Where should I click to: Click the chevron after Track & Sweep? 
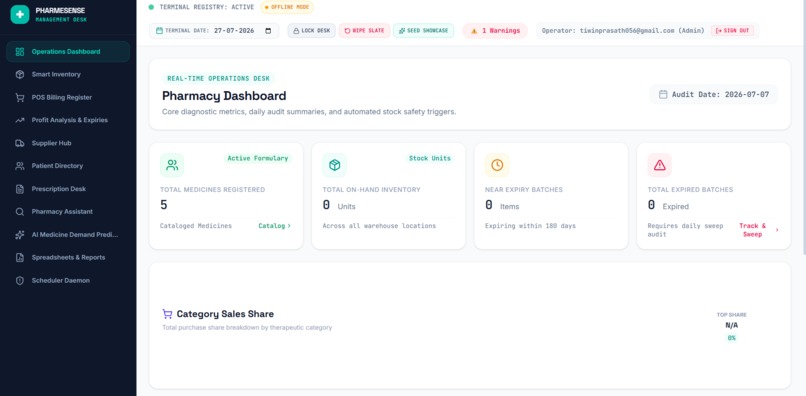tap(777, 230)
